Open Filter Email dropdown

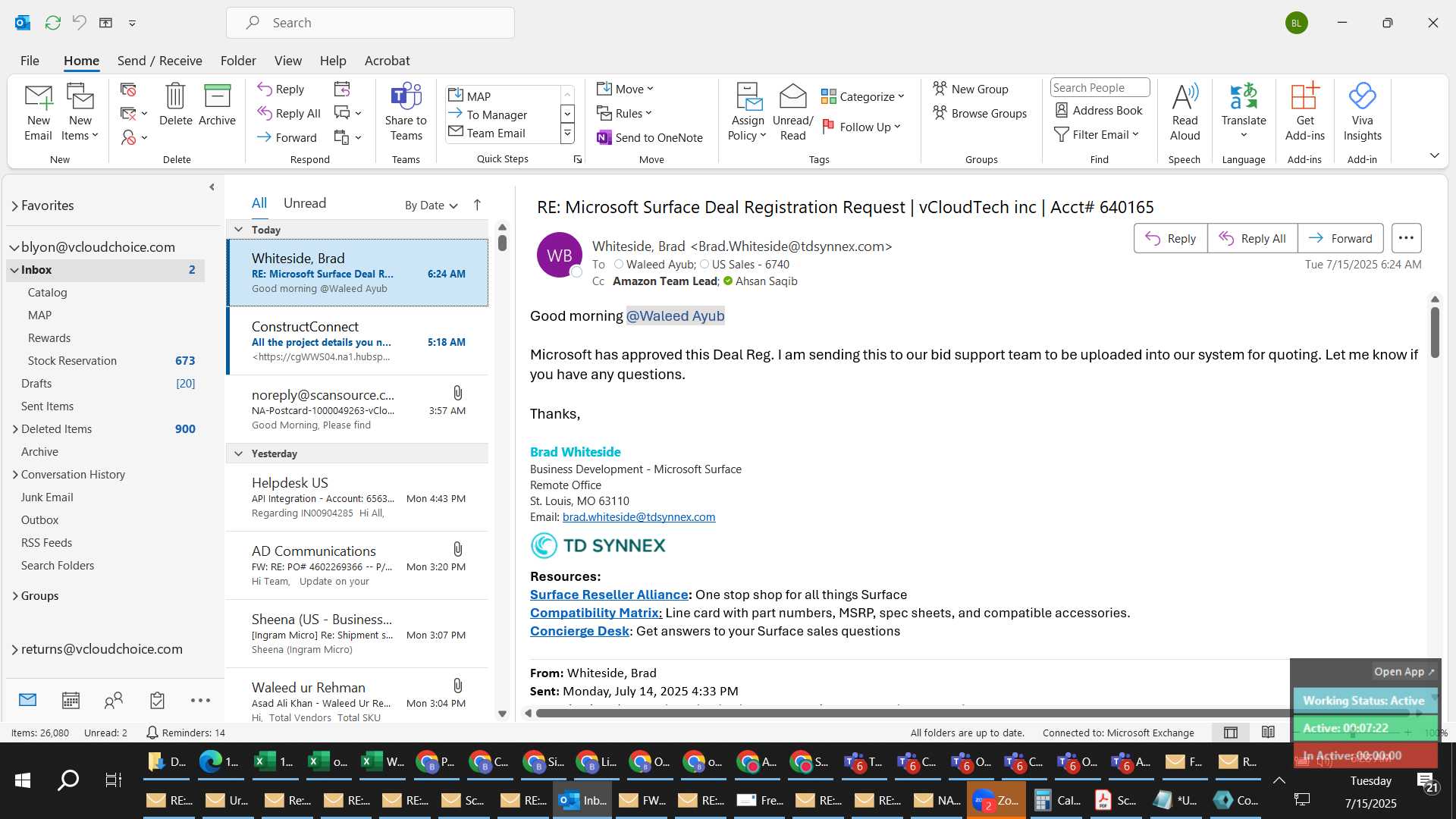tap(1097, 134)
